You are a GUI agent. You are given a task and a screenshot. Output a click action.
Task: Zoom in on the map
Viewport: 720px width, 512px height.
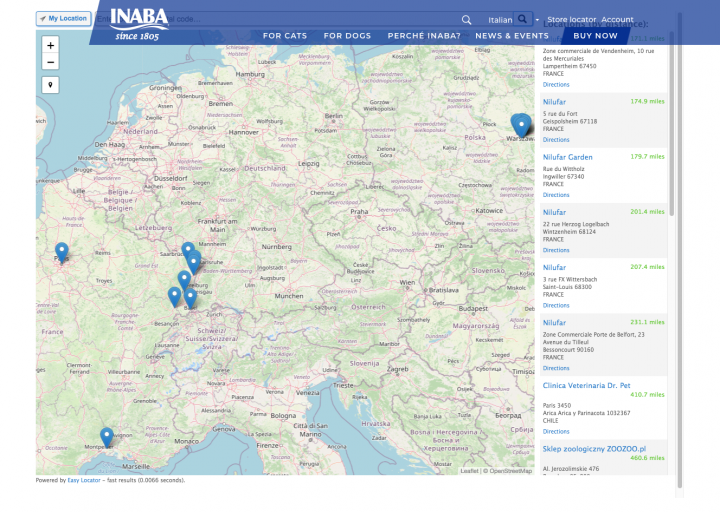[x=51, y=45]
